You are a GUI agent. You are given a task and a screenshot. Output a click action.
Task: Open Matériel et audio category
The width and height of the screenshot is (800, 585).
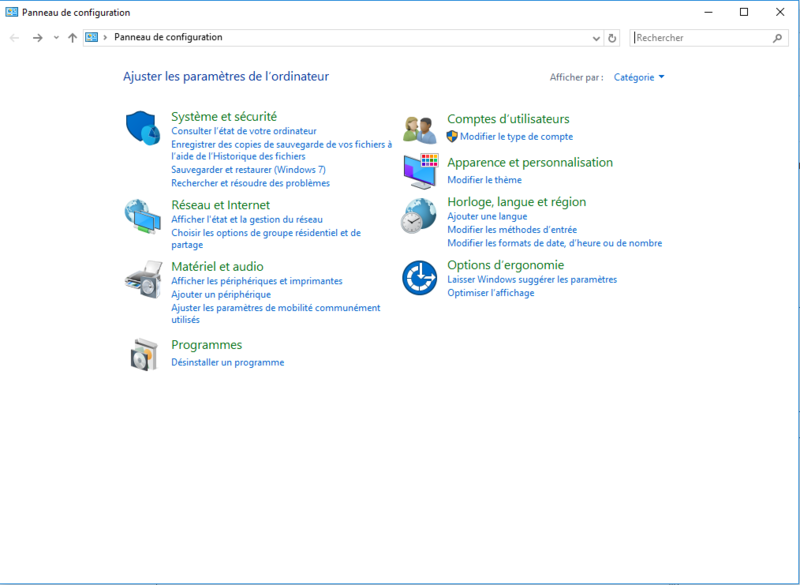(217, 267)
